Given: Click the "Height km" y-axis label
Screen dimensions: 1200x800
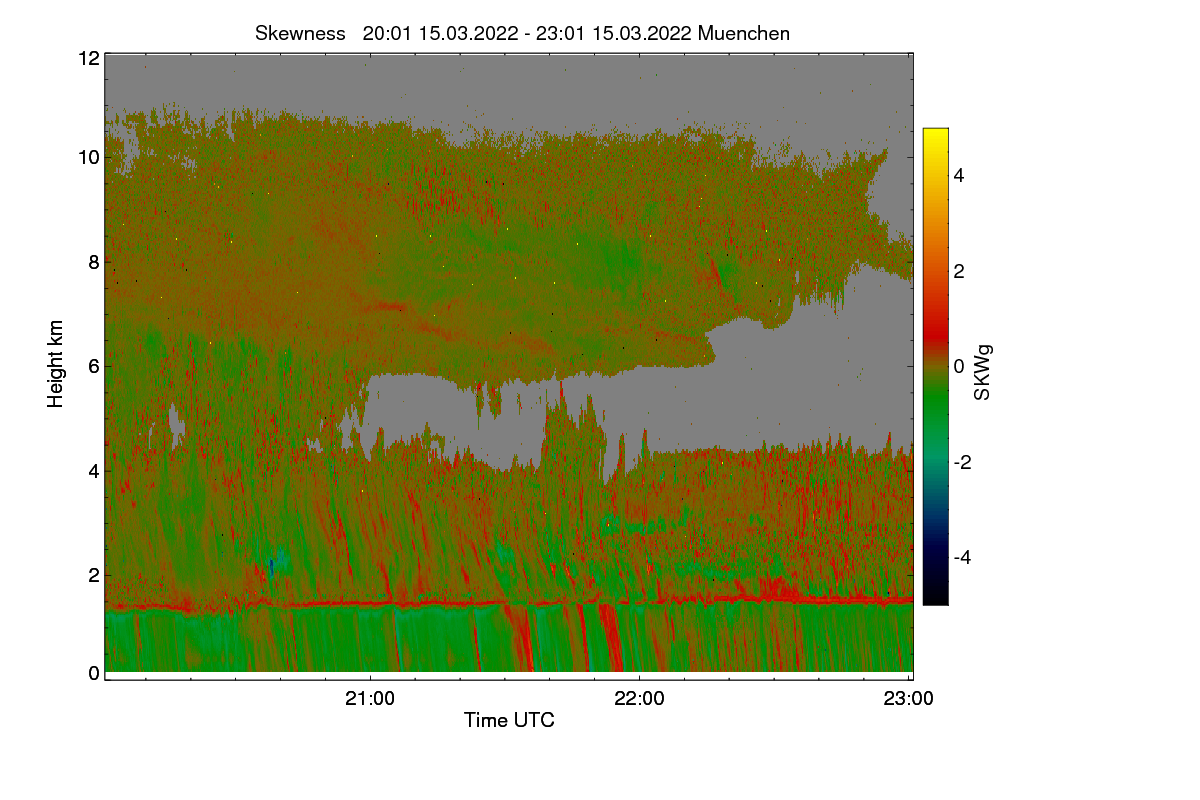Looking at the screenshot, I should [56, 364].
